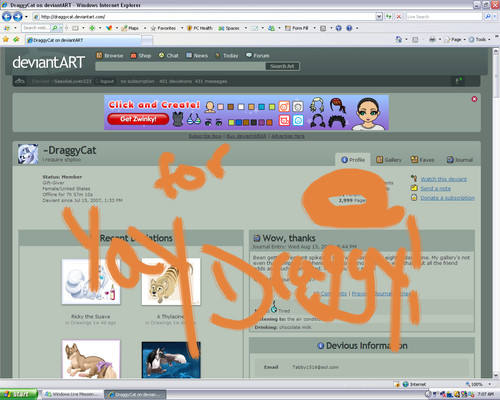This screenshot has width=500, height=400.
Task: Click the Maps toolbar button
Action: tap(130, 28)
